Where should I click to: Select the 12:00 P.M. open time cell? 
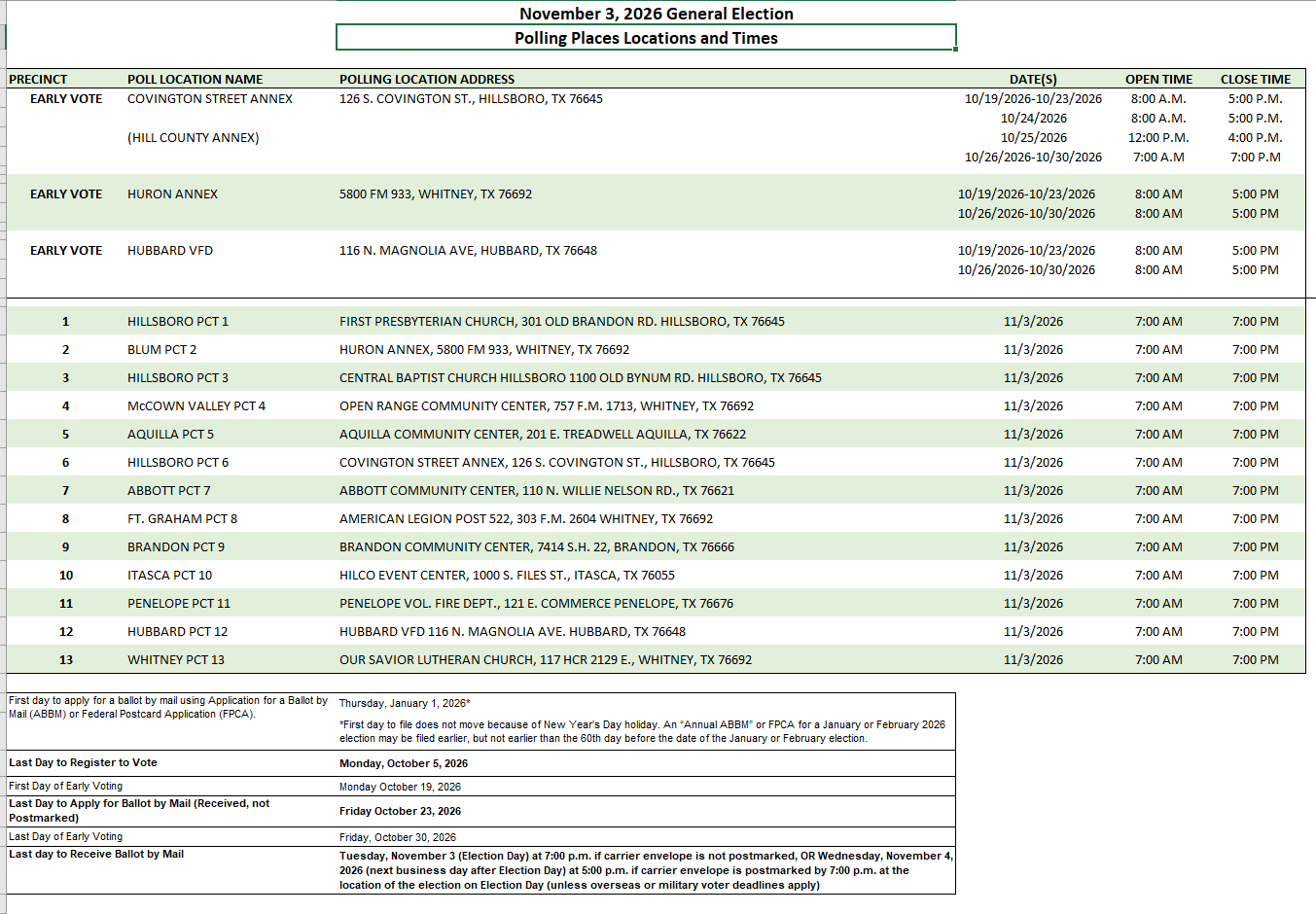pyautogui.click(x=1158, y=138)
